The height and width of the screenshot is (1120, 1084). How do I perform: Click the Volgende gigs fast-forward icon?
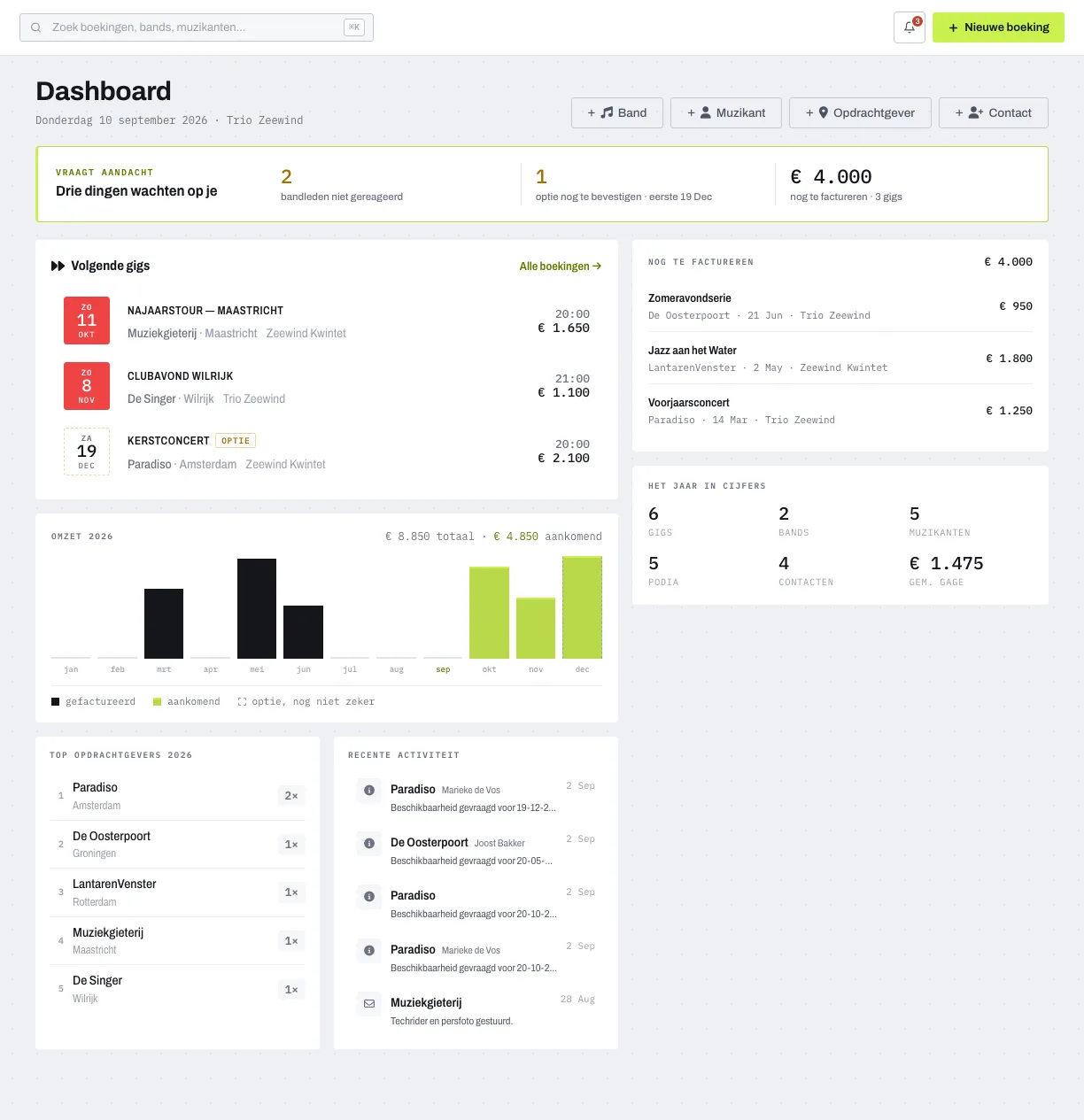click(58, 266)
